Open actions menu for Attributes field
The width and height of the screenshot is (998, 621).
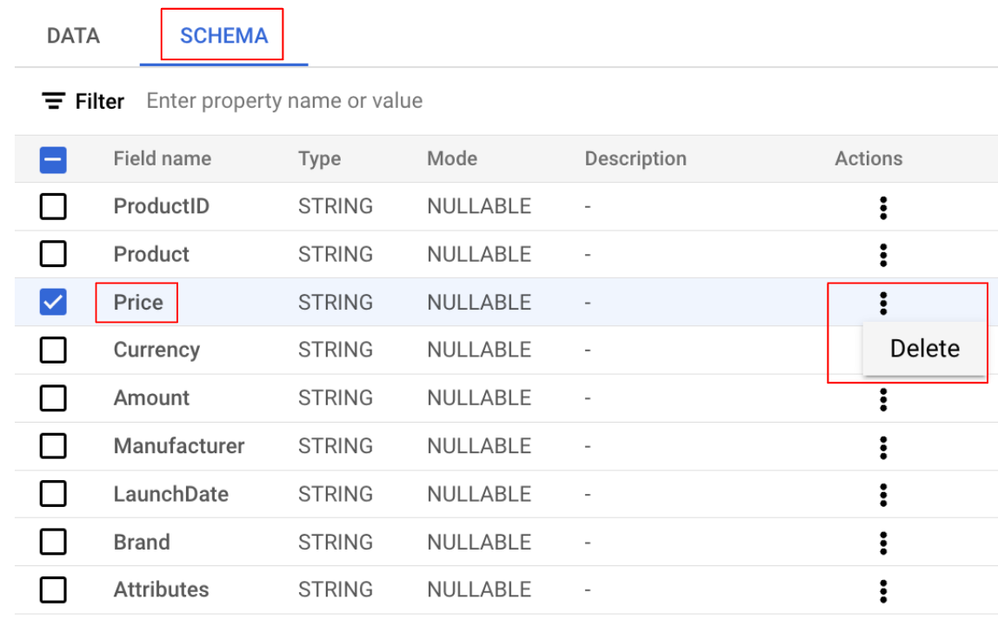[883, 591]
